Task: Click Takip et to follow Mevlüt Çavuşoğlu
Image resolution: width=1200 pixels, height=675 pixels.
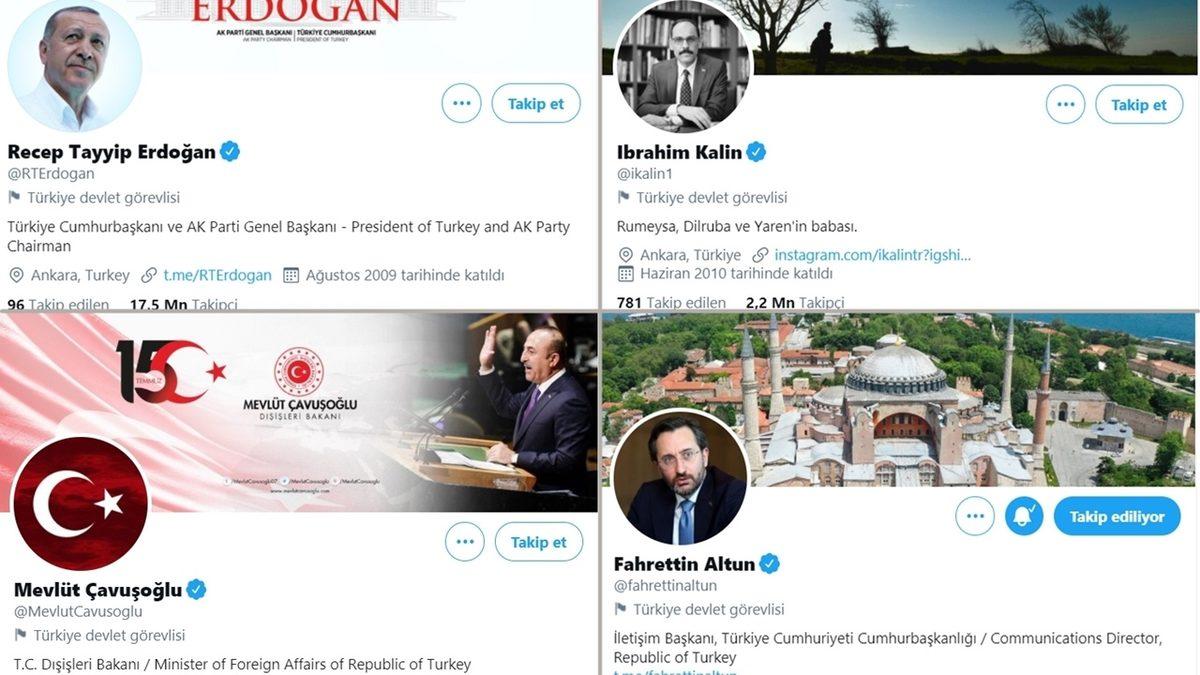Action: click(x=538, y=541)
